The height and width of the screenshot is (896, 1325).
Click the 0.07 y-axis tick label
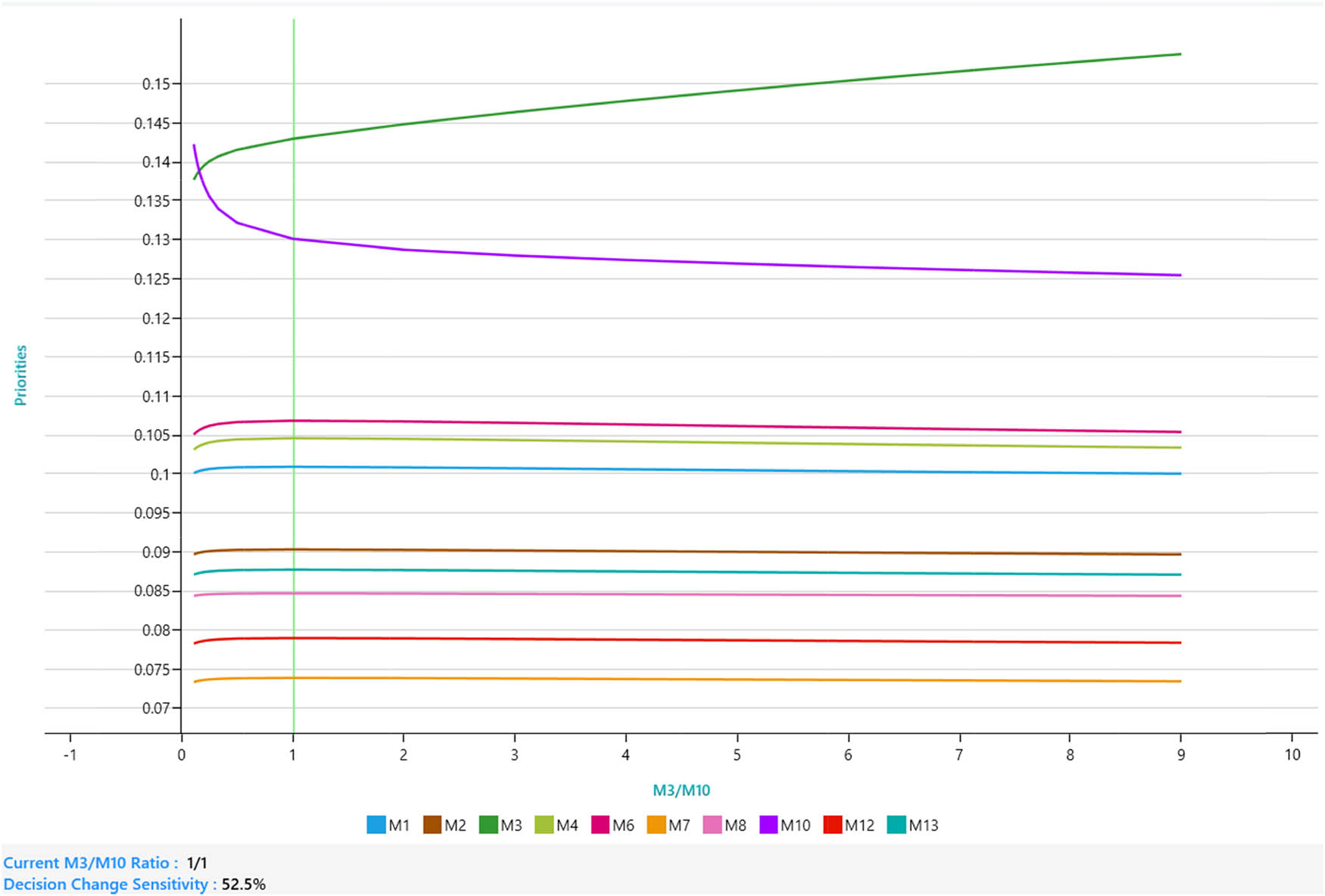(x=156, y=708)
